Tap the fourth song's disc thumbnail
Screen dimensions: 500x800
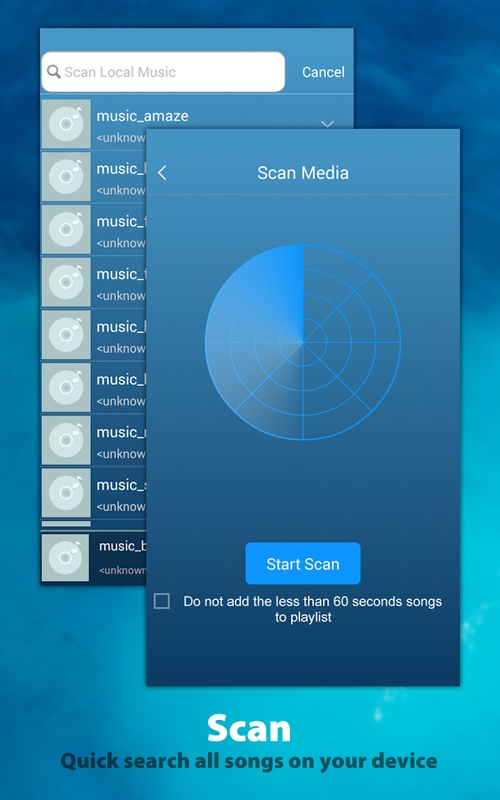(66, 282)
